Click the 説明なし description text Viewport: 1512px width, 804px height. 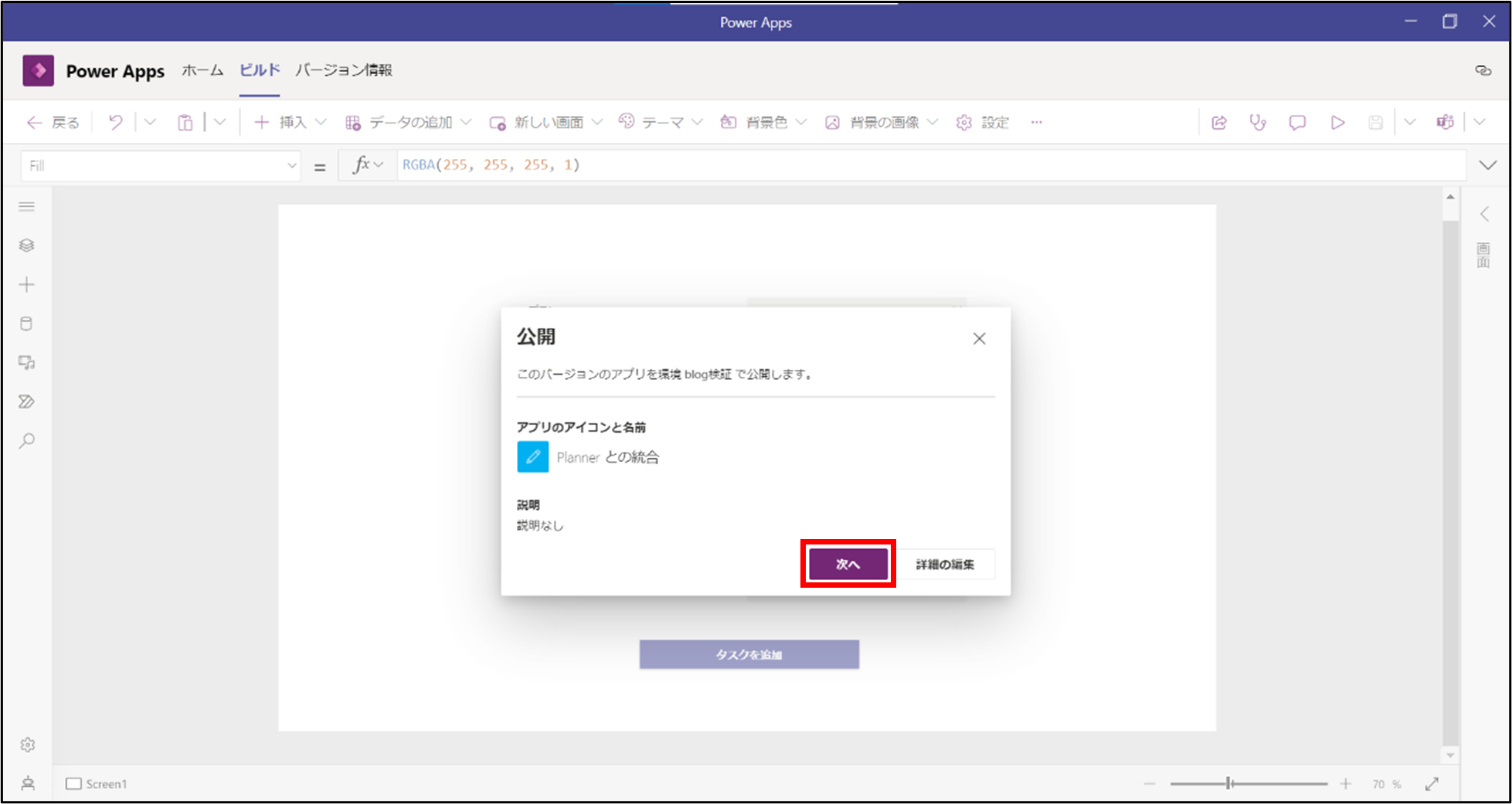click(x=540, y=525)
